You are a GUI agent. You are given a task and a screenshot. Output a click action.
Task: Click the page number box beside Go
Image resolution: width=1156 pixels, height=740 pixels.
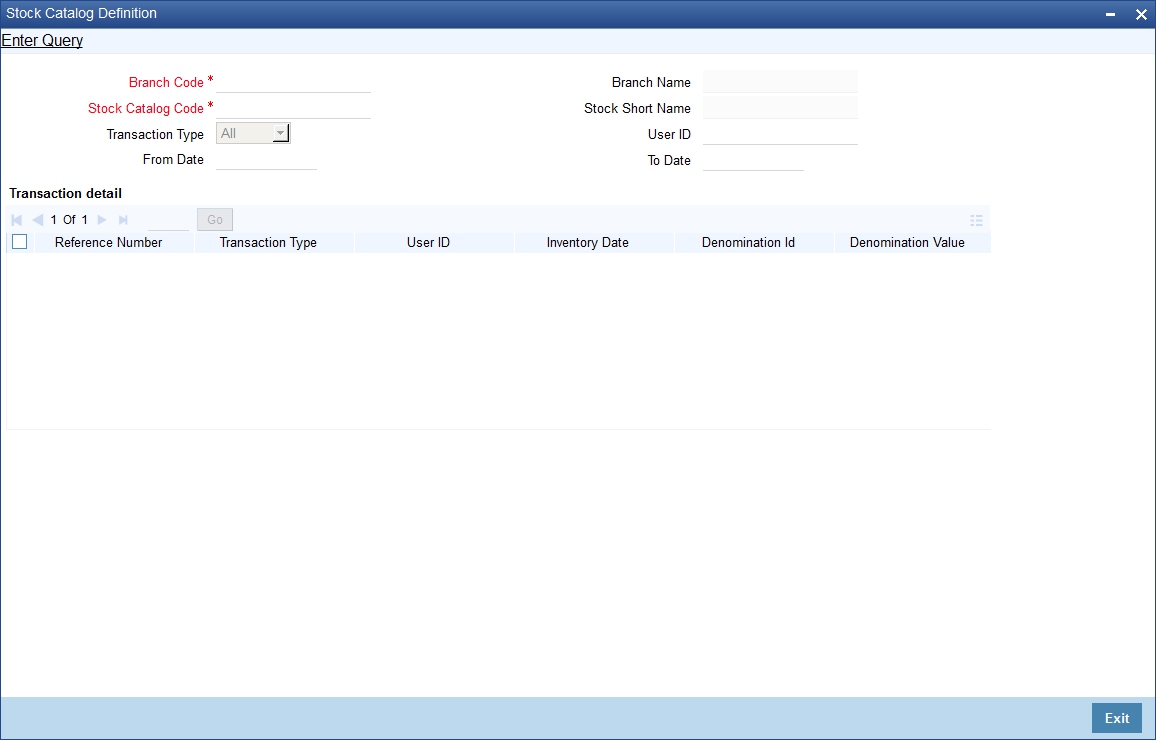click(168, 220)
